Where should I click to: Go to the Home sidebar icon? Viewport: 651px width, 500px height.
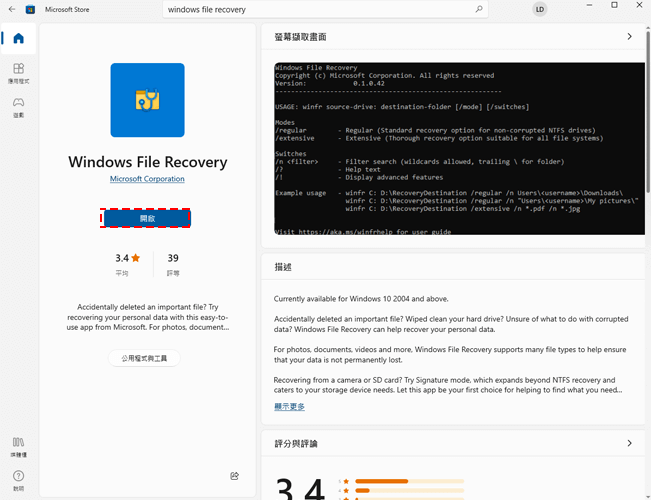pos(18,39)
